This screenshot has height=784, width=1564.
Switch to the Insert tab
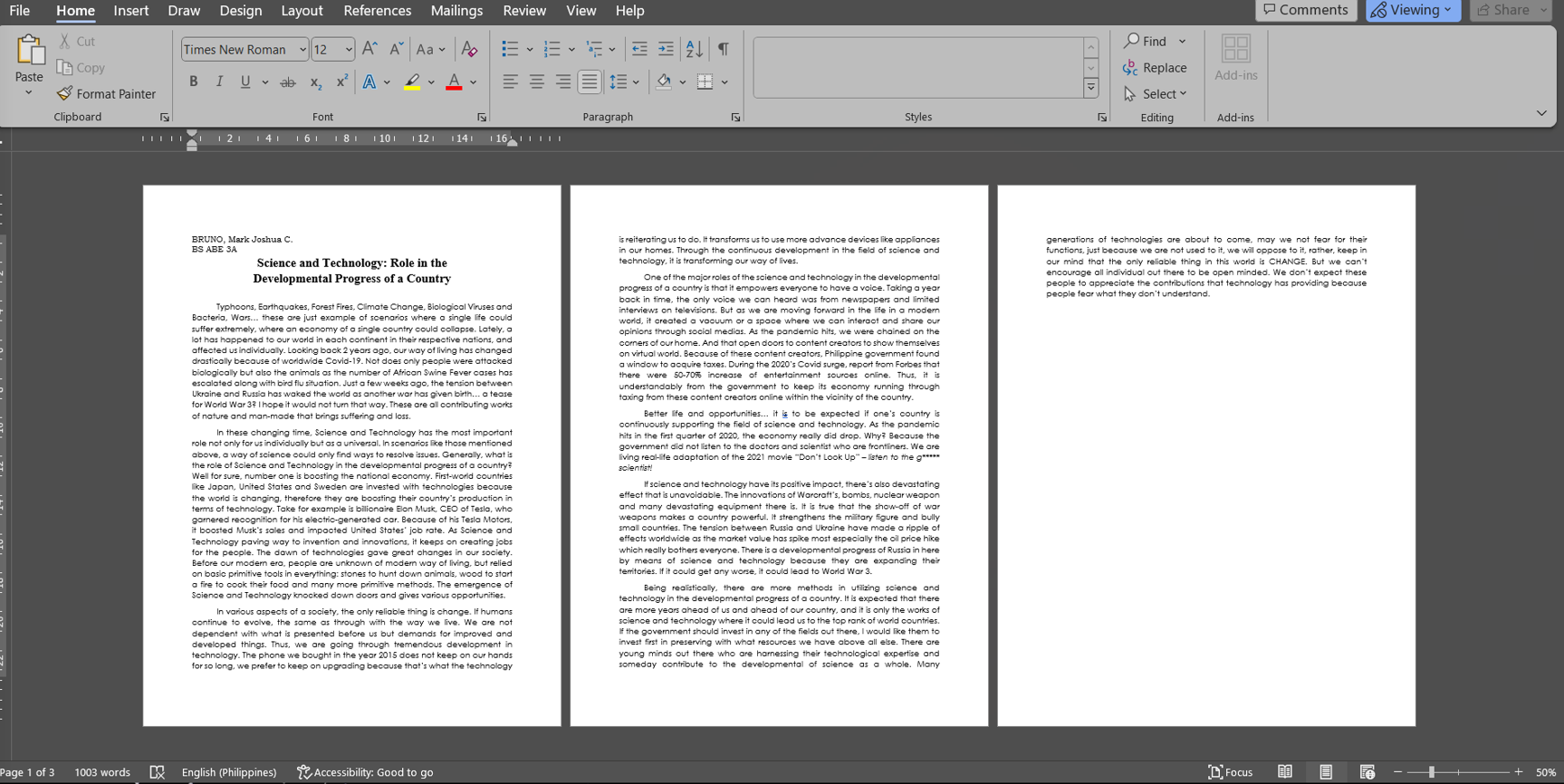131,11
